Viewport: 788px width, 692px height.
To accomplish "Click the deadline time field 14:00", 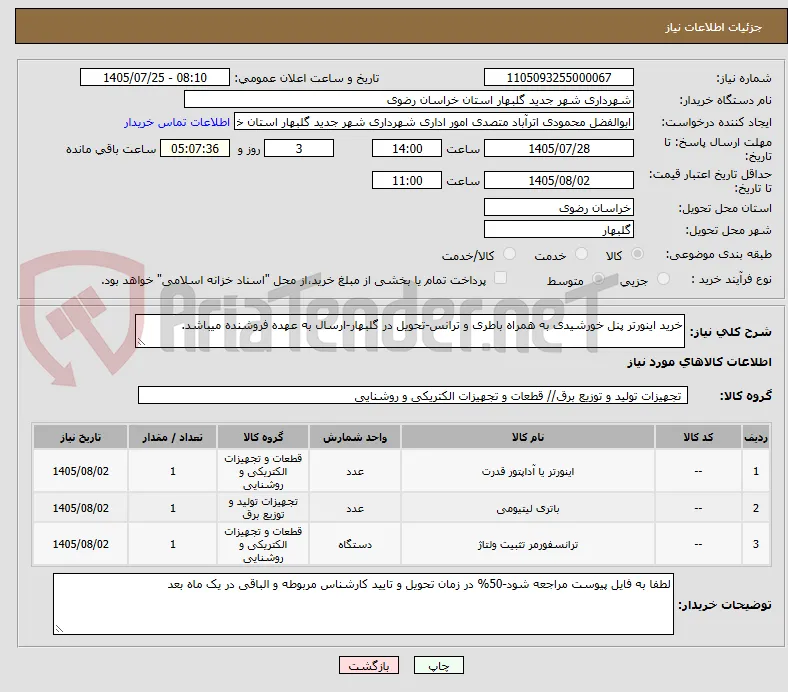I will coord(407,148).
